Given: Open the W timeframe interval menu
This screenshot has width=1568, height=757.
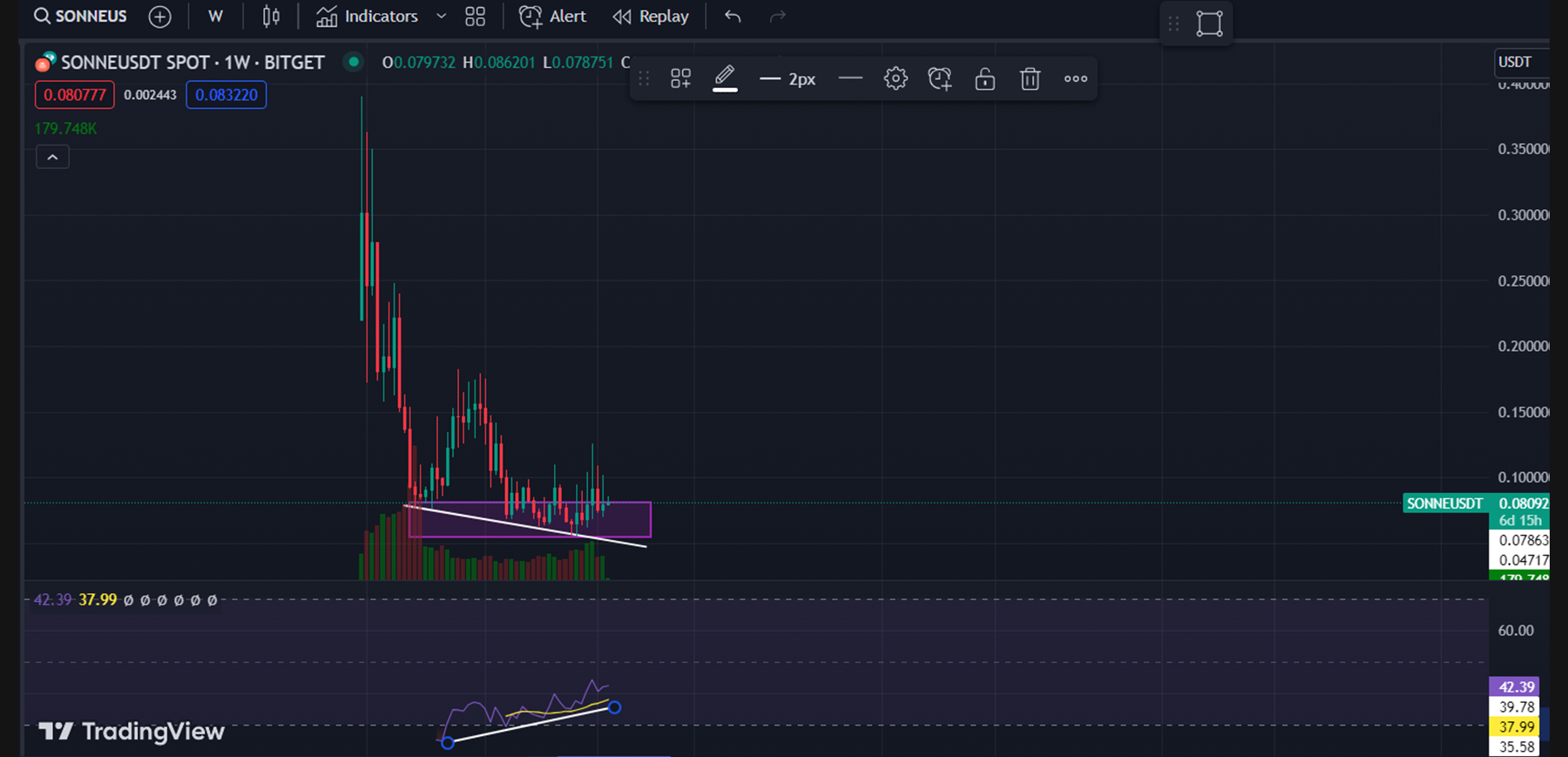Looking at the screenshot, I should click(x=215, y=17).
